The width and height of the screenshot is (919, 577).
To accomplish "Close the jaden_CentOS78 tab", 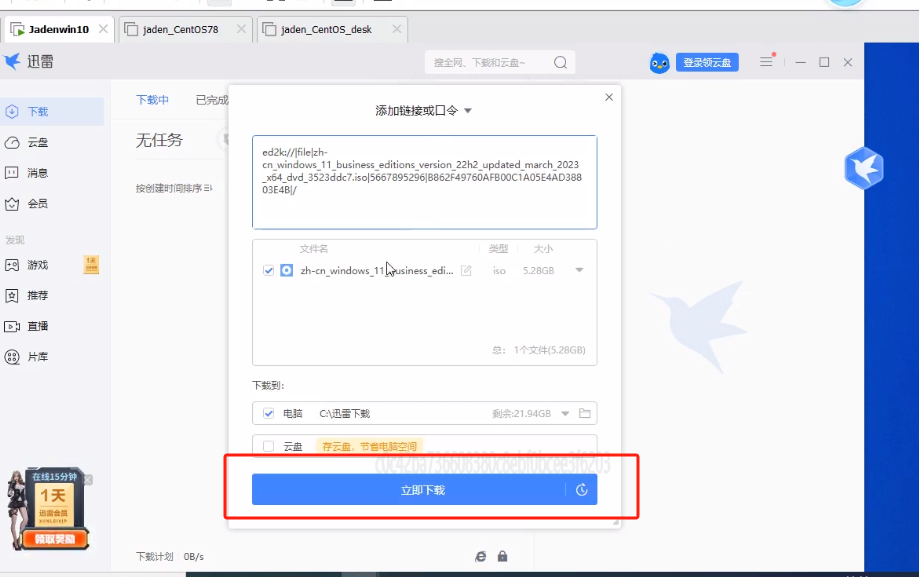I will [x=241, y=29].
